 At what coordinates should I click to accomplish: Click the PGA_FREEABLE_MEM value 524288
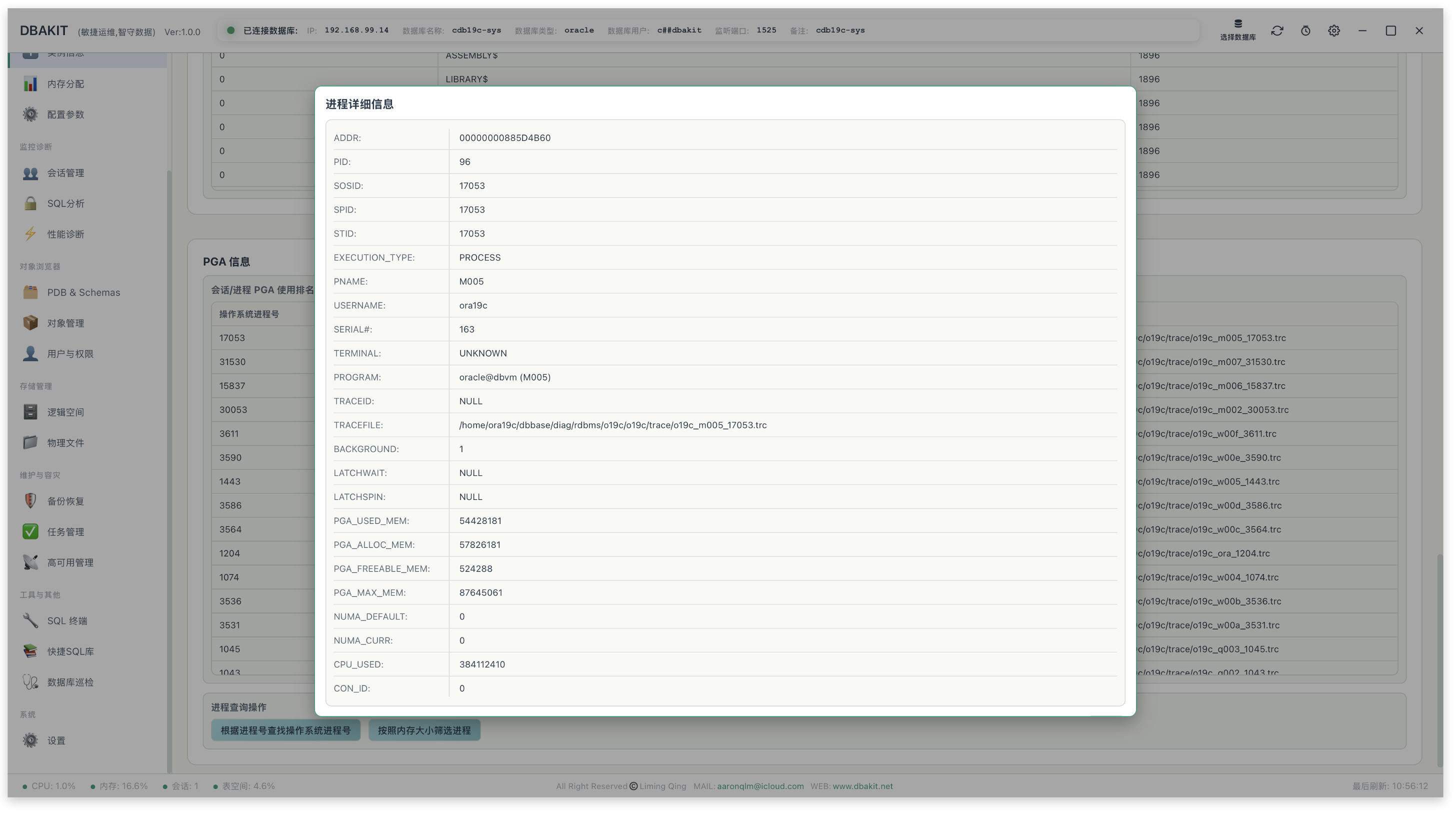[475, 568]
